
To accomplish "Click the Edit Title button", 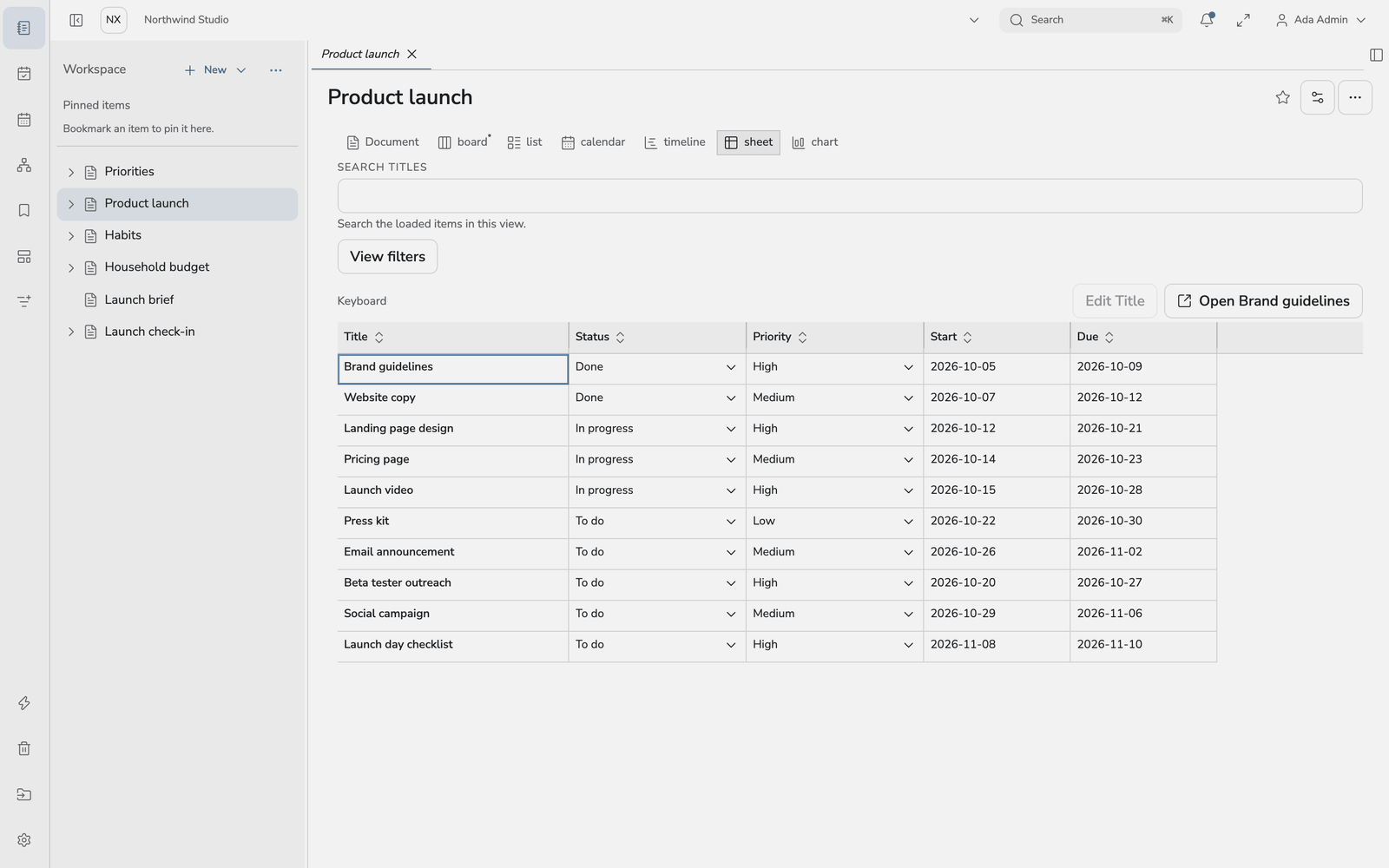I will click(1115, 301).
